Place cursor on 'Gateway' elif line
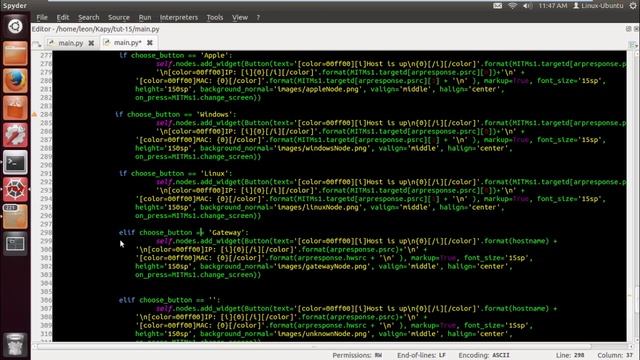Screen dimensions: 640x360 tap(184, 232)
